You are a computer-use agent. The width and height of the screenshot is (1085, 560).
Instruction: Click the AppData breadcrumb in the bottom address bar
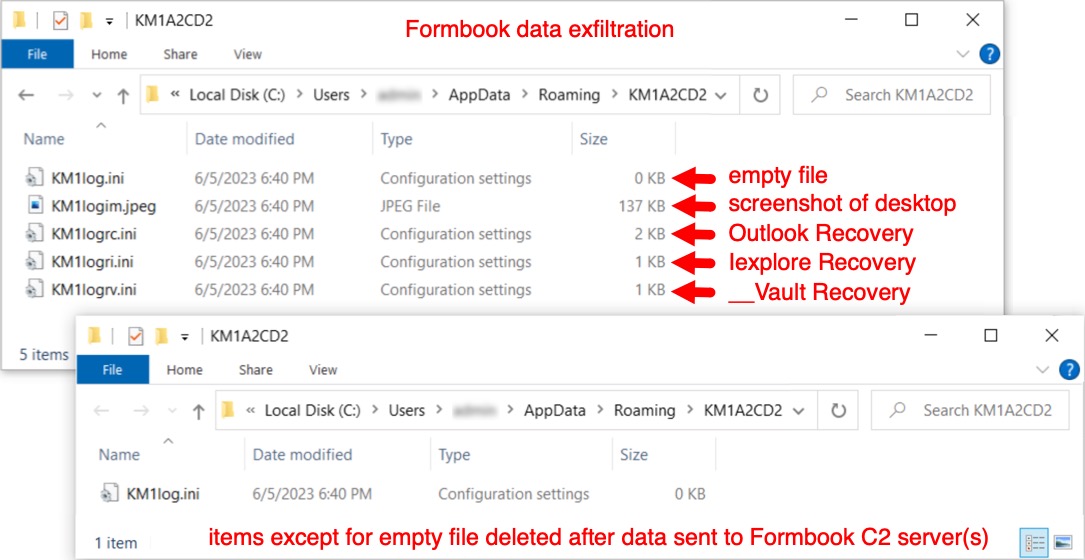coord(555,410)
